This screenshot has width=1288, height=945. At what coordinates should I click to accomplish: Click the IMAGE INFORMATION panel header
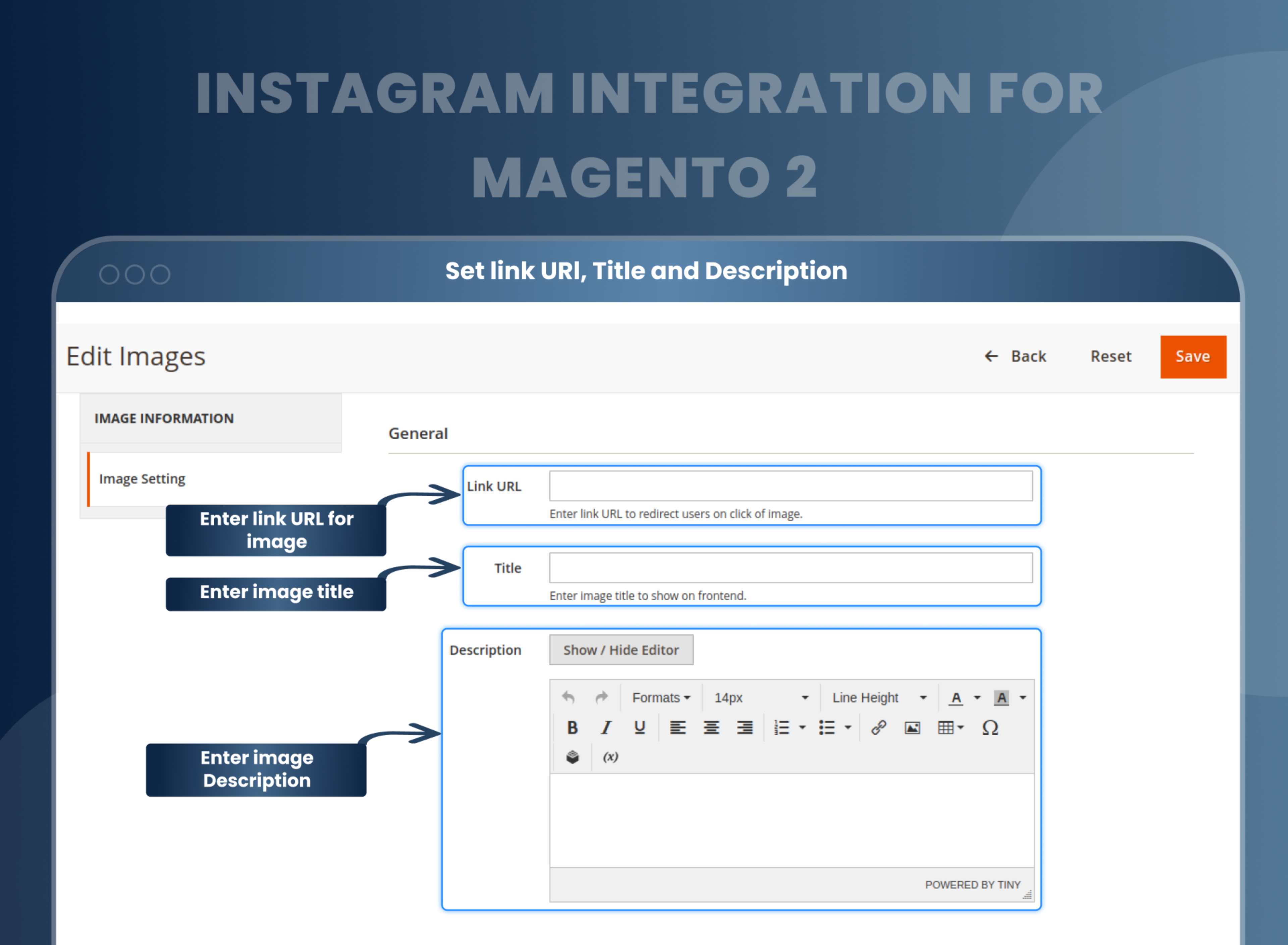(x=211, y=418)
